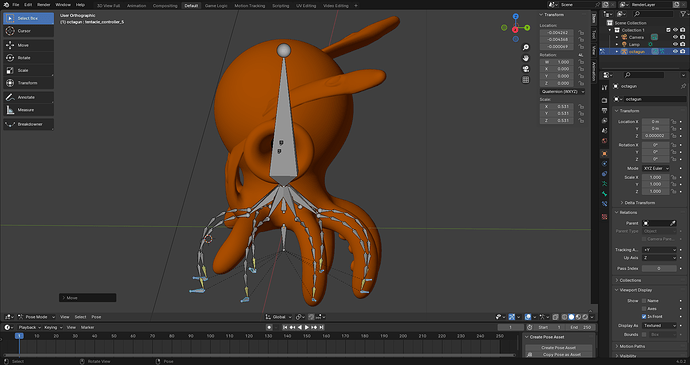This screenshot has height=365, width=690.
Task: Switch to the UV Editing workspace tab
Action: pyautogui.click(x=306, y=6)
